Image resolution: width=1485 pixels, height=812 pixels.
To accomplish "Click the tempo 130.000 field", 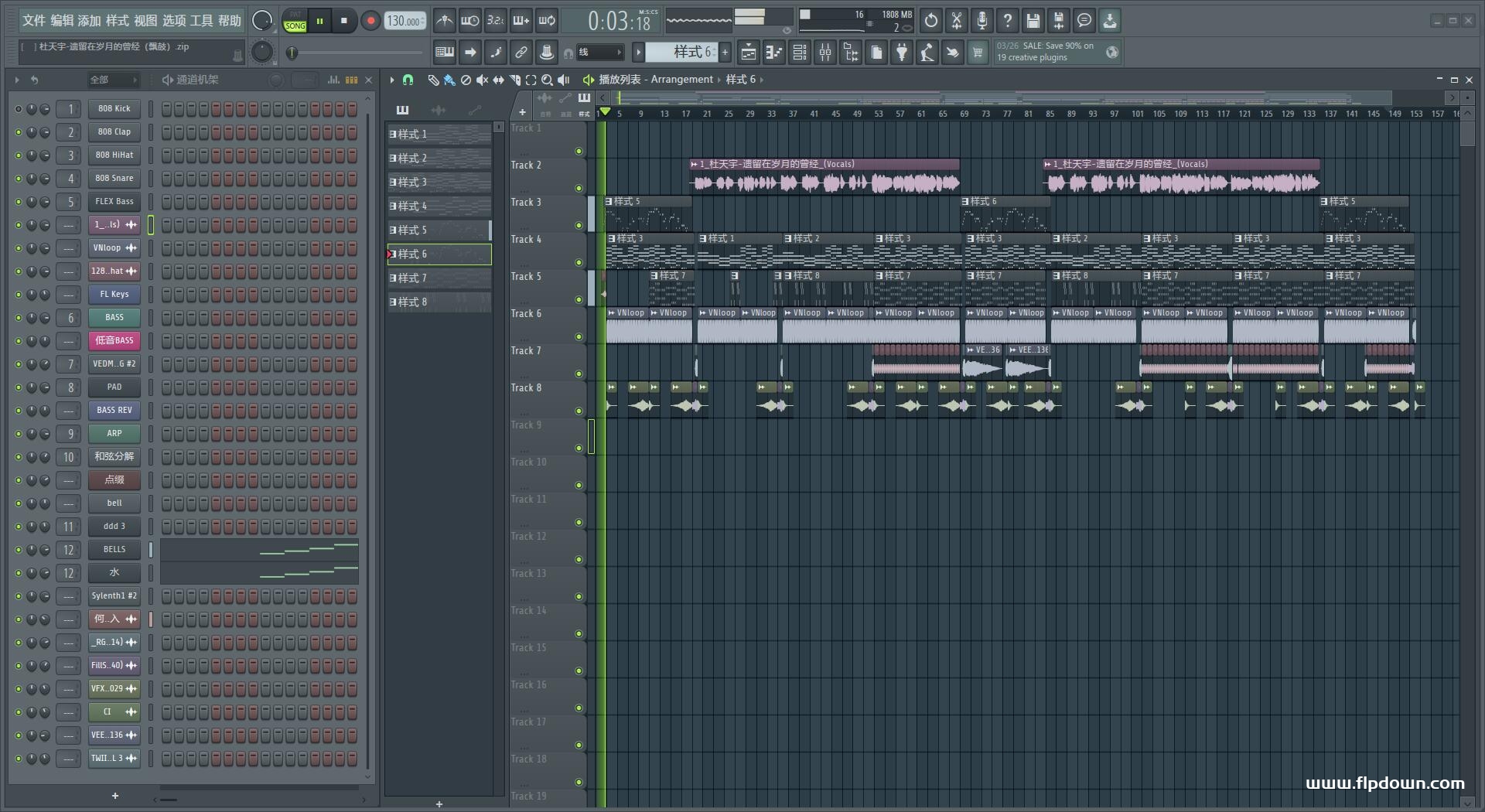I will point(405,21).
